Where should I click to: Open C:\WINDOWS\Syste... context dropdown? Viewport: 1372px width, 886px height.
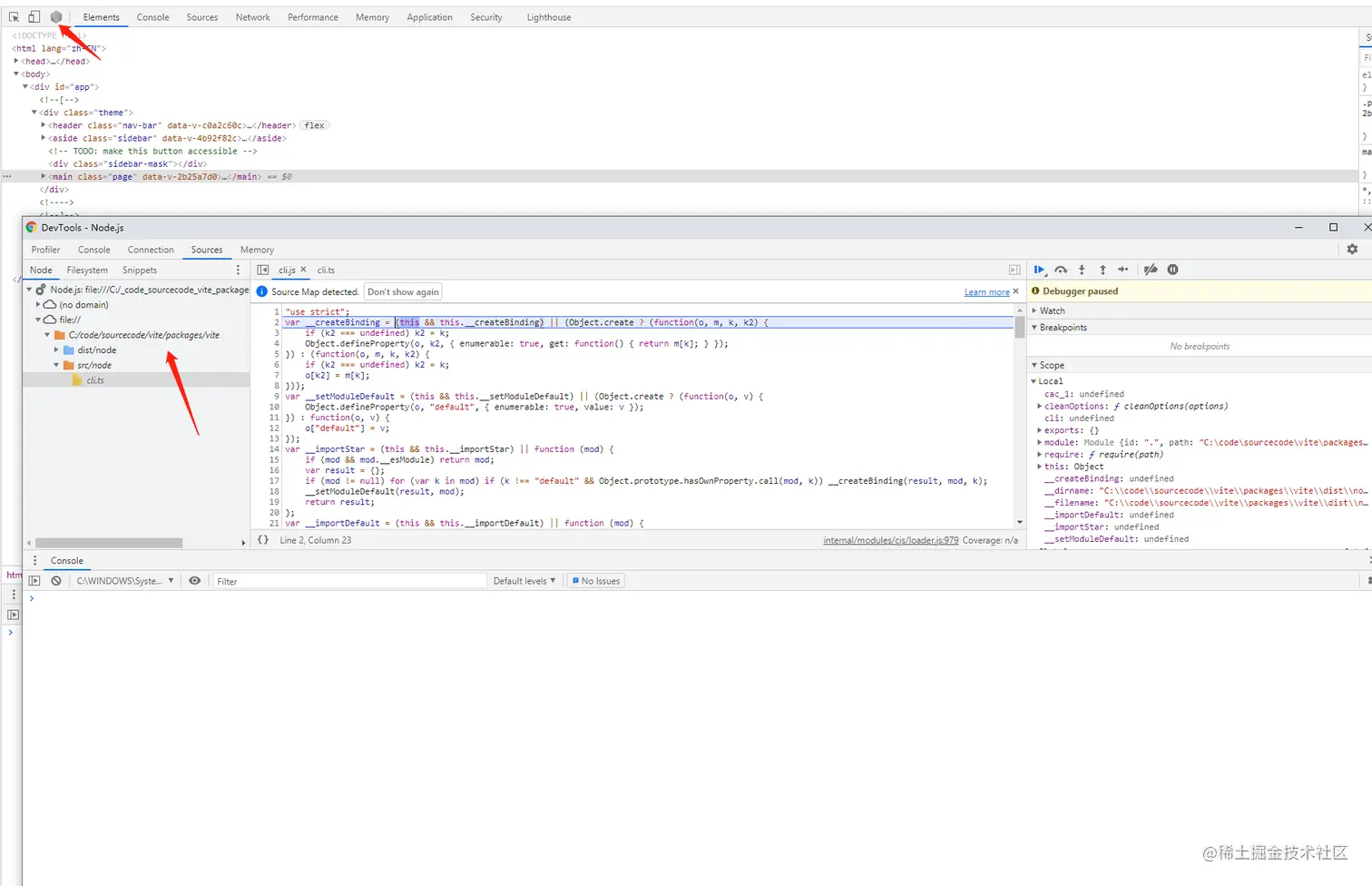[124, 581]
